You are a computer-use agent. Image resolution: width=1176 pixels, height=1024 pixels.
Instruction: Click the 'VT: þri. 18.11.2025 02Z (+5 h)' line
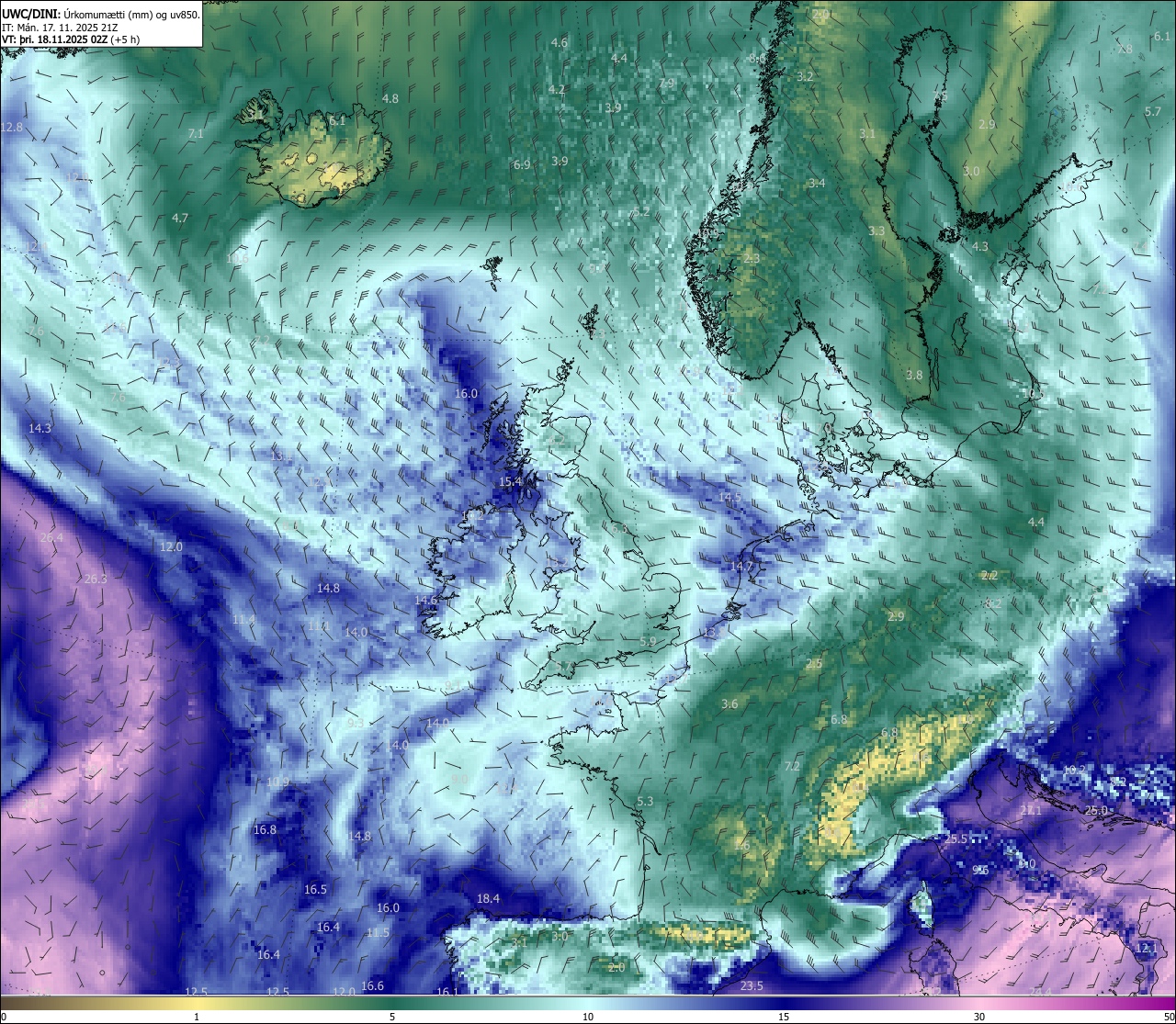pos(71,39)
